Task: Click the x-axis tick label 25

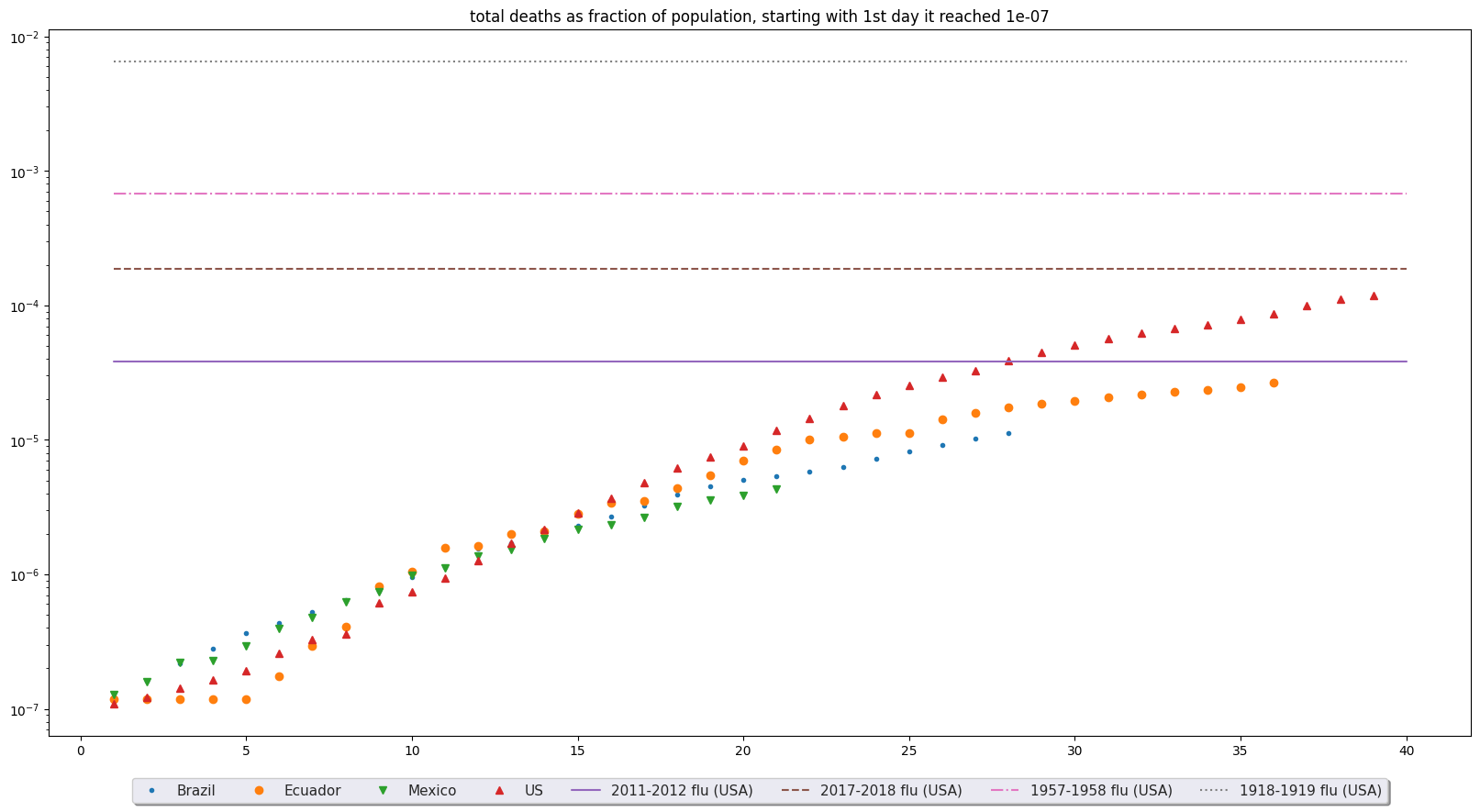Action: click(909, 751)
